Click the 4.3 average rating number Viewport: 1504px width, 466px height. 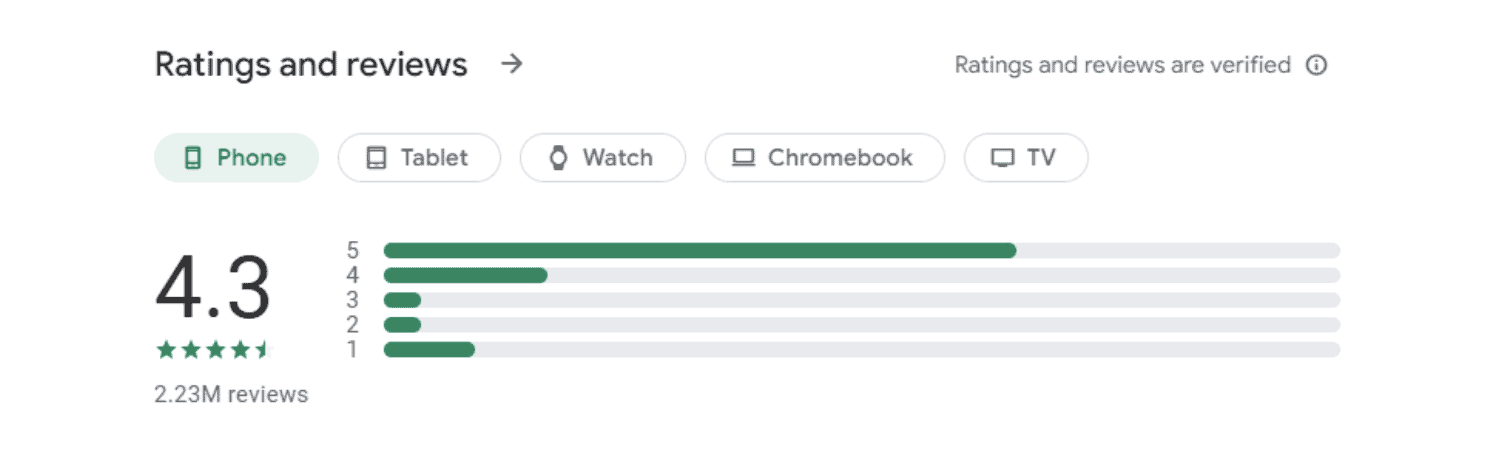(x=213, y=290)
